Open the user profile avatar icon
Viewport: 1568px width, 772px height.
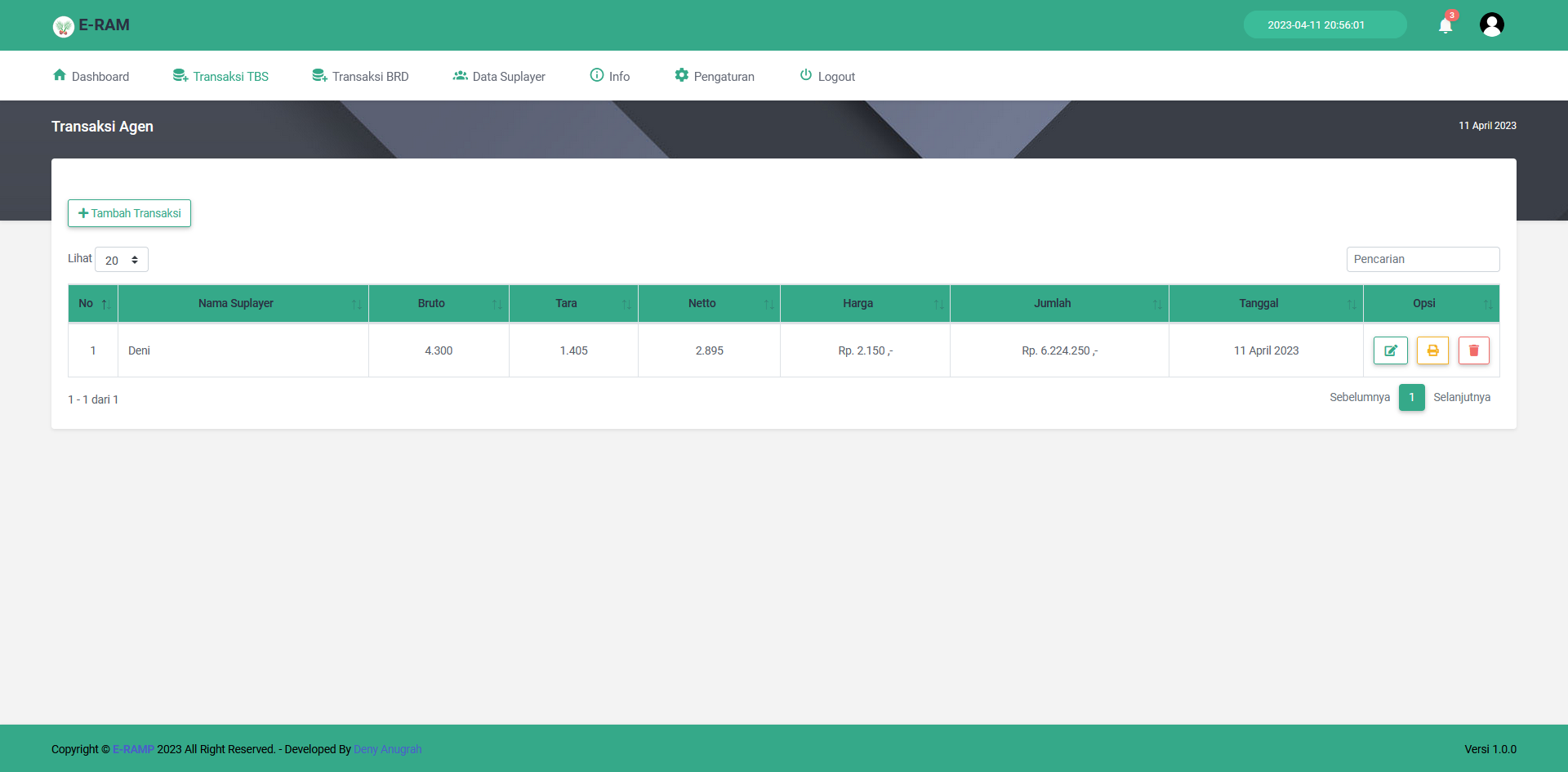1492,24
